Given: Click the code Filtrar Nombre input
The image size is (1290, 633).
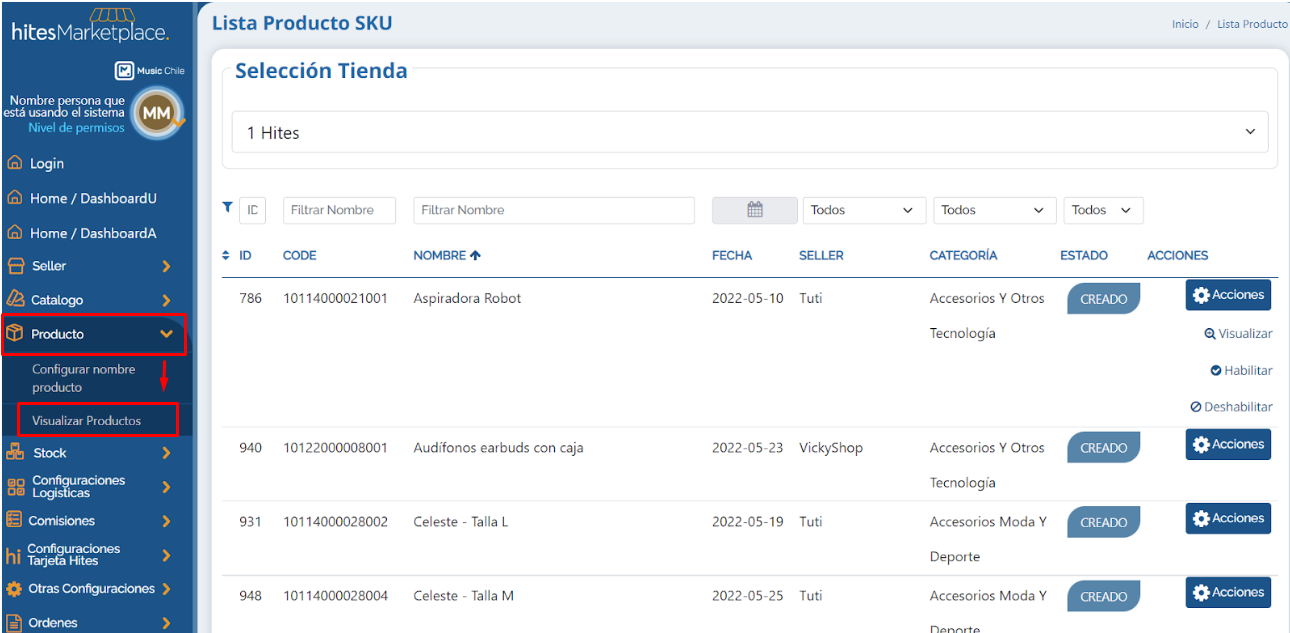Looking at the screenshot, I should (339, 210).
